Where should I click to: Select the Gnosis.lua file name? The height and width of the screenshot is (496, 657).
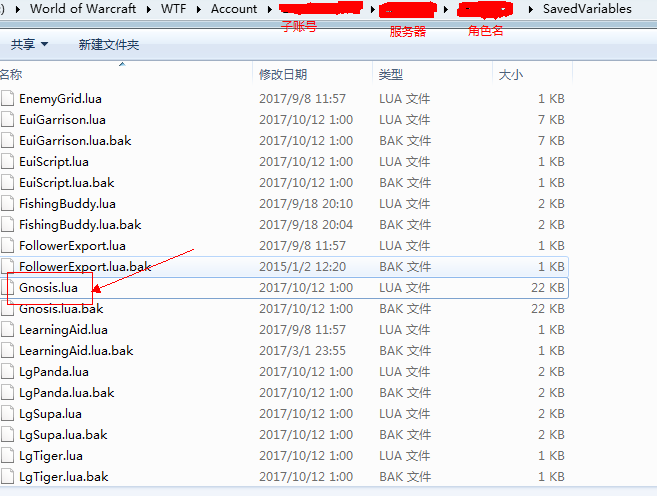pos(48,288)
